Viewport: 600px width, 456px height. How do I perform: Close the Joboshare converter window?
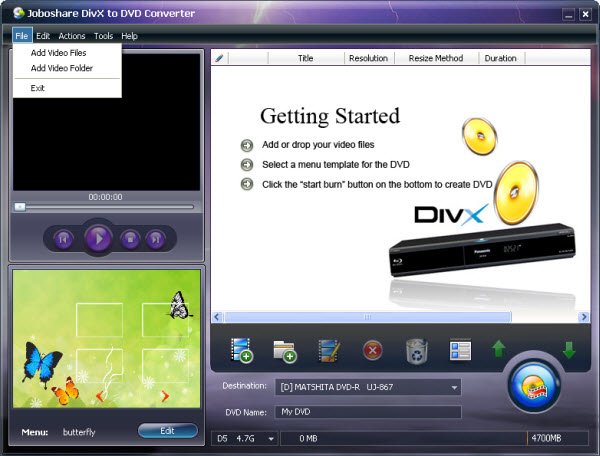click(x=585, y=15)
